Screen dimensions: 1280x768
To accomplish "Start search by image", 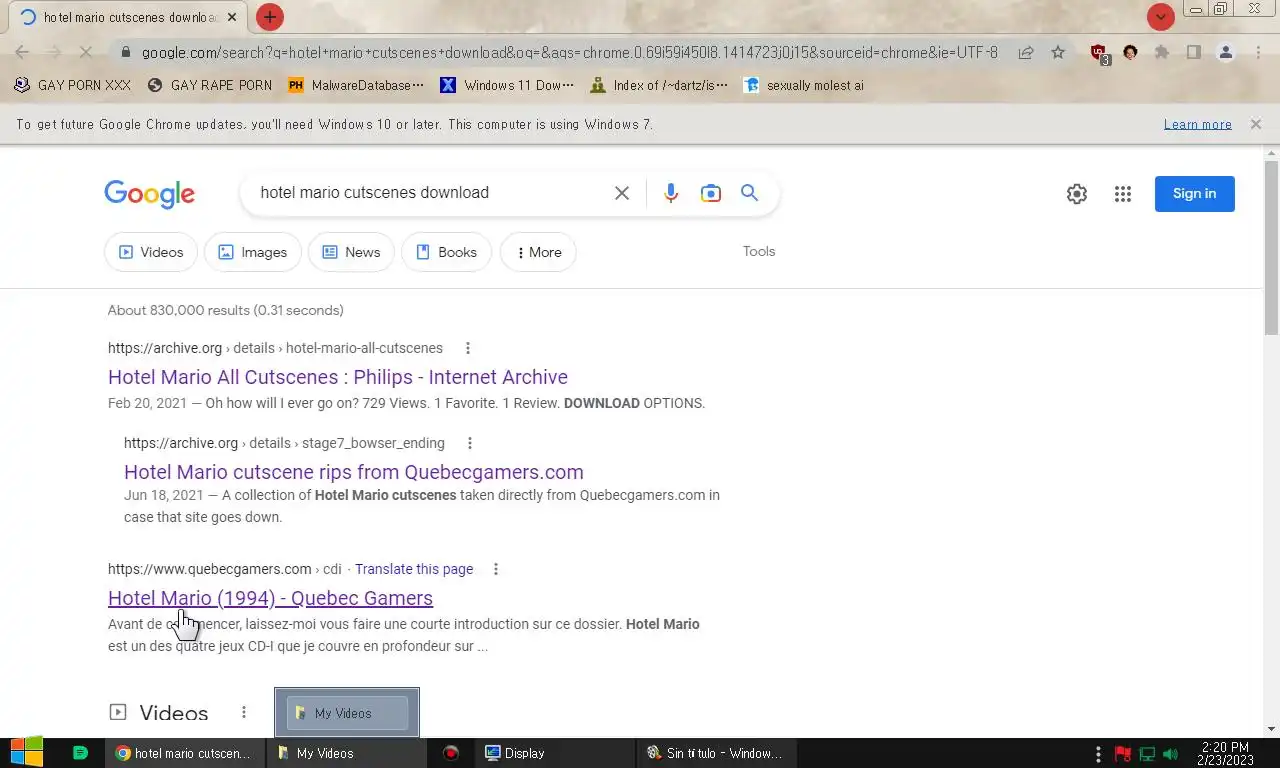I will click(711, 193).
